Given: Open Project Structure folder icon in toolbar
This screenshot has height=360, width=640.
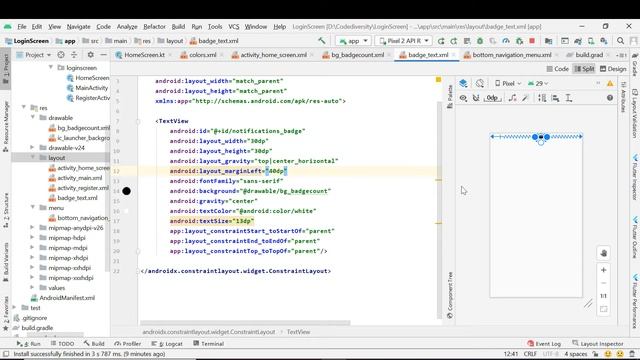Looking at the screenshot, I should coord(549,41).
